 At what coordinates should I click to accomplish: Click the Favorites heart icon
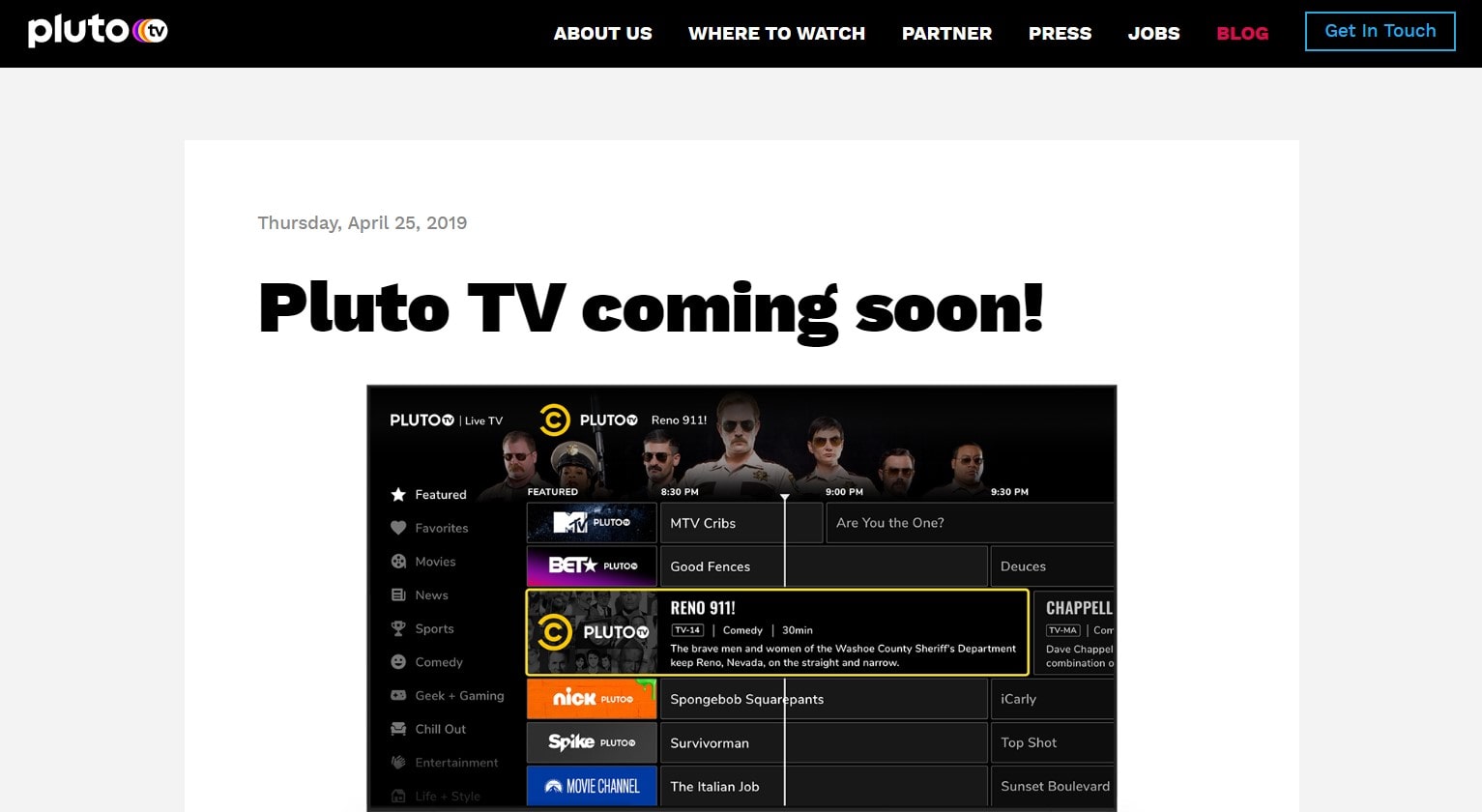(x=398, y=528)
